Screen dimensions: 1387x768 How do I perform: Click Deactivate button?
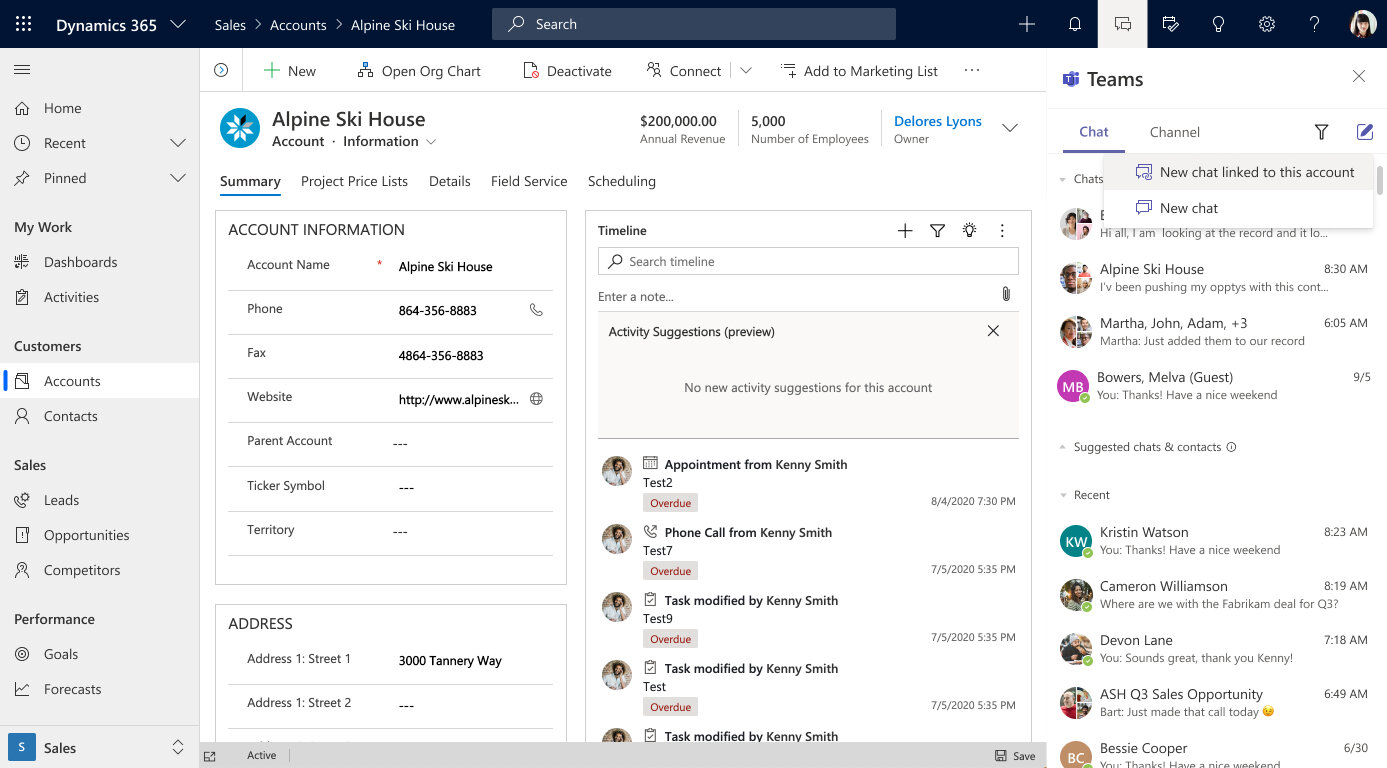pyautogui.click(x=567, y=71)
